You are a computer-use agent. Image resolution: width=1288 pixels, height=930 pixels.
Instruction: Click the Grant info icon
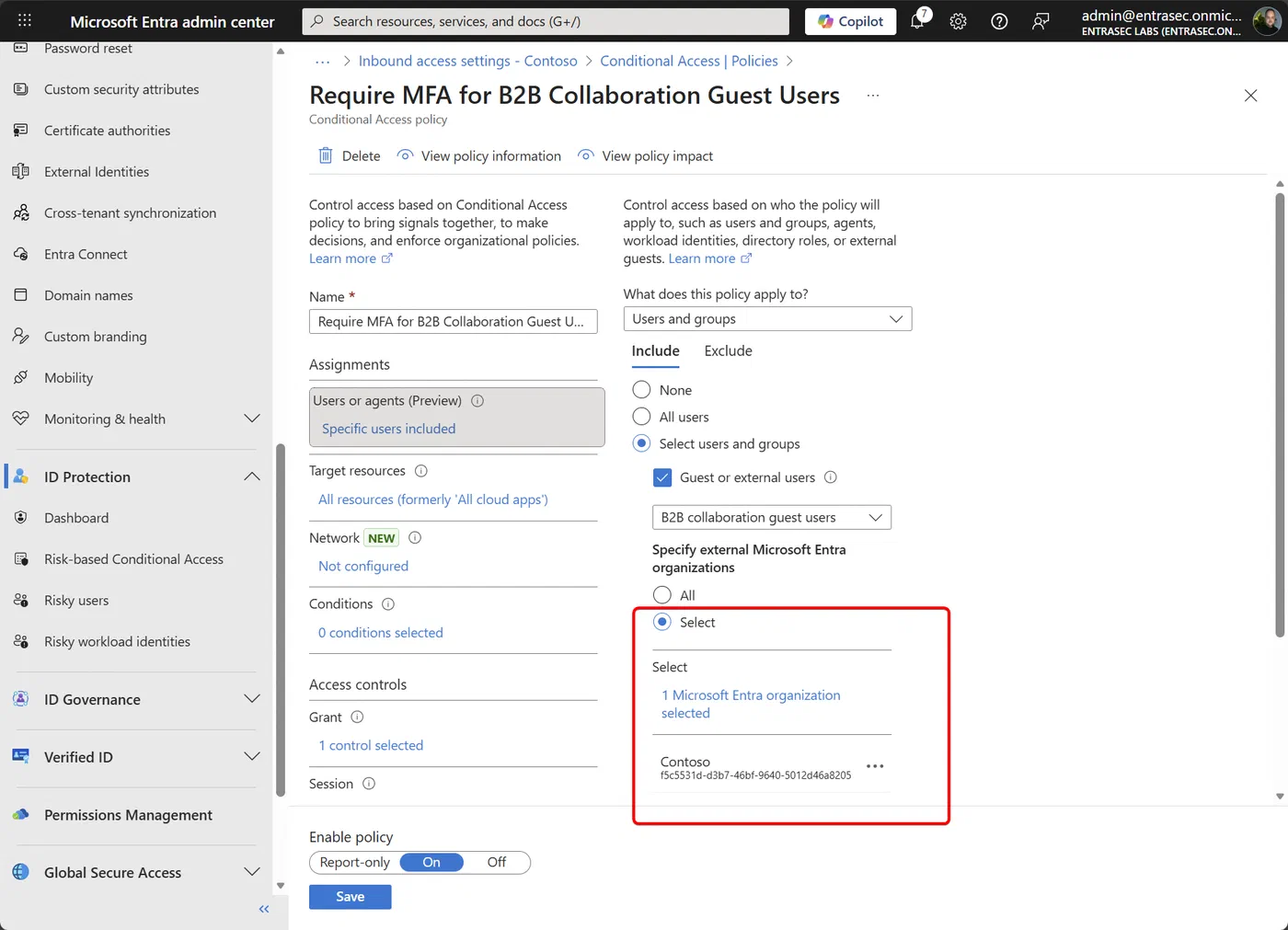click(x=357, y=718)
